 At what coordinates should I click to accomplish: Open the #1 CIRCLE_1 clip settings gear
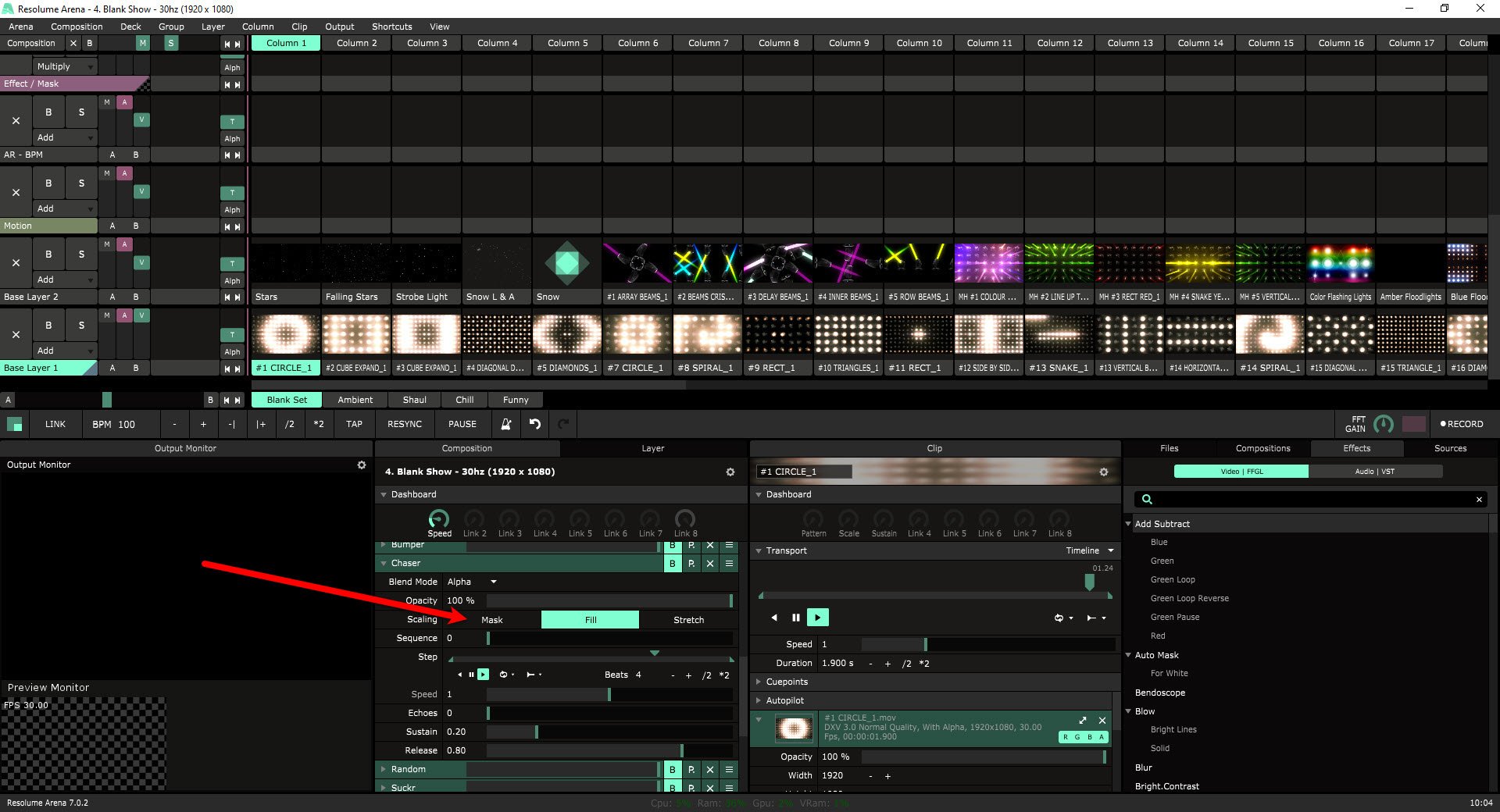click(1104, 472)
